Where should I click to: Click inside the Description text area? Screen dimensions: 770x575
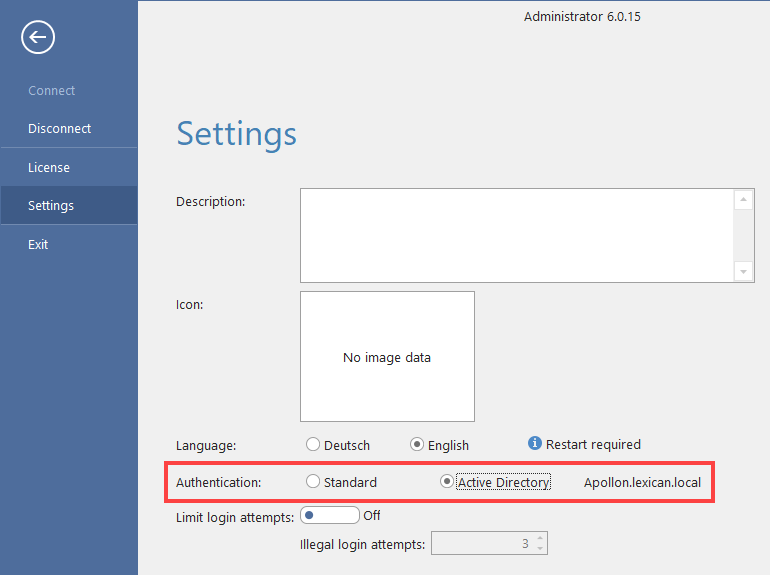click(516, 235)
